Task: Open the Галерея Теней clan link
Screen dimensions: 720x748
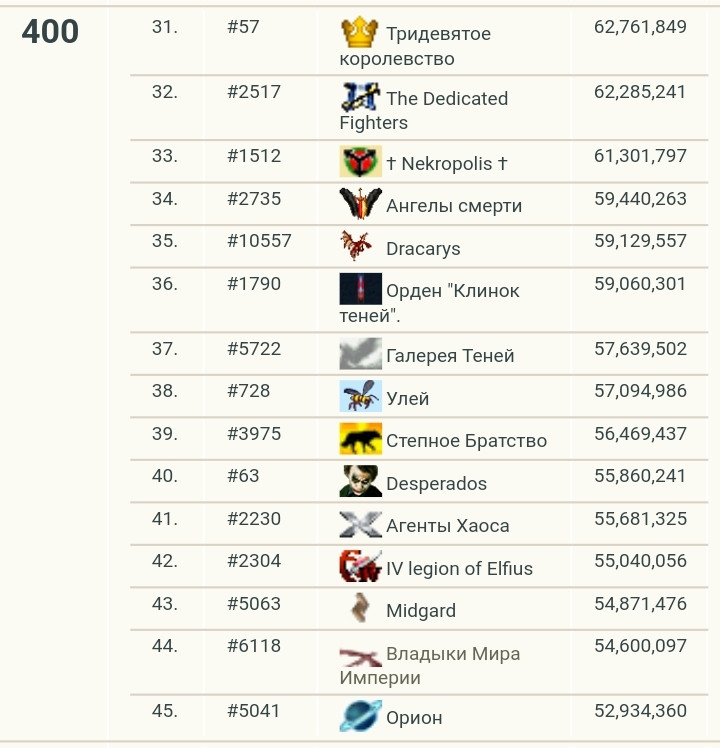Action: 450,356
